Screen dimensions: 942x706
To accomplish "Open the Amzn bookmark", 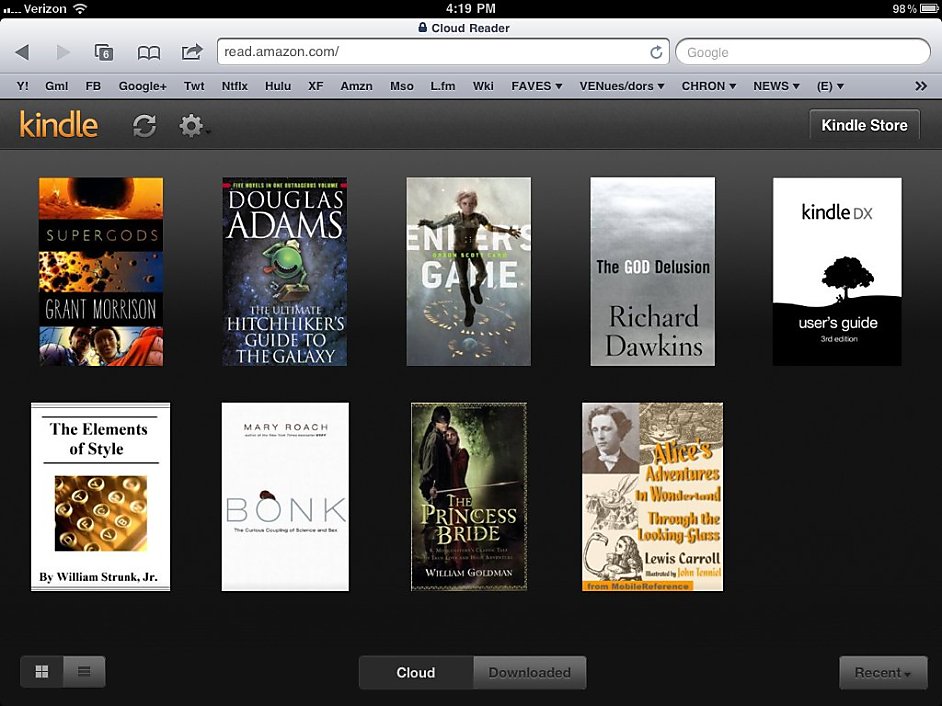I will click(357, 86).
